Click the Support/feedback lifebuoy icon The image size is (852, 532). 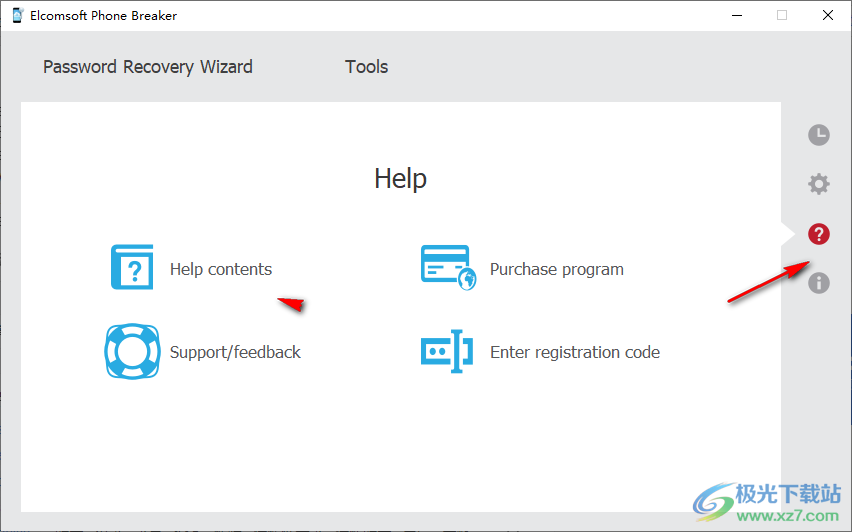[x=132, y=351]
